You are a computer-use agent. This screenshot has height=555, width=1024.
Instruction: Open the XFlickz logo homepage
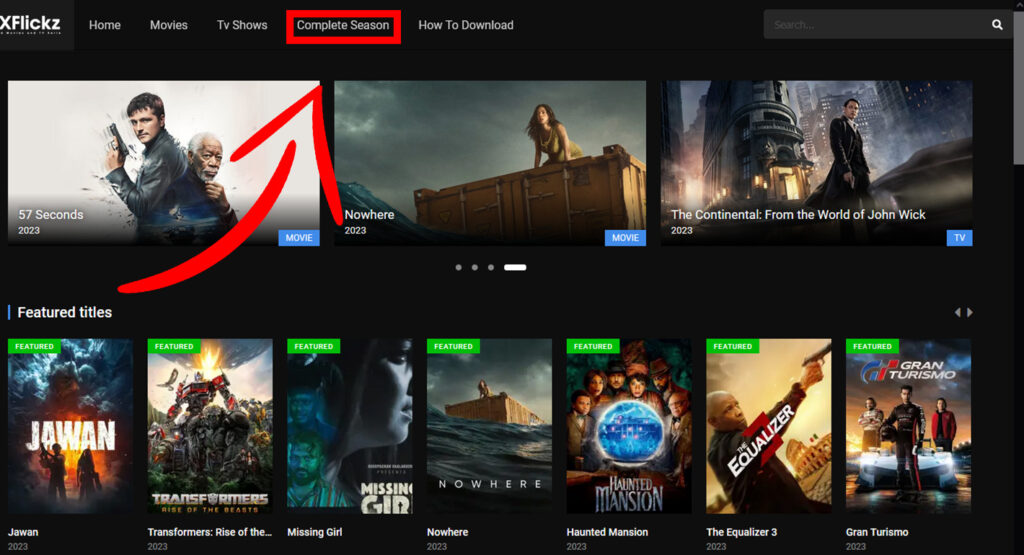(x=31, y=24)
